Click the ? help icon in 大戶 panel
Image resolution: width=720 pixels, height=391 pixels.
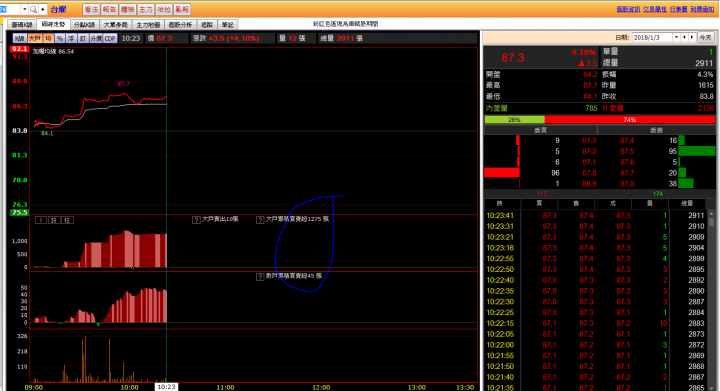tap(40, 220)
